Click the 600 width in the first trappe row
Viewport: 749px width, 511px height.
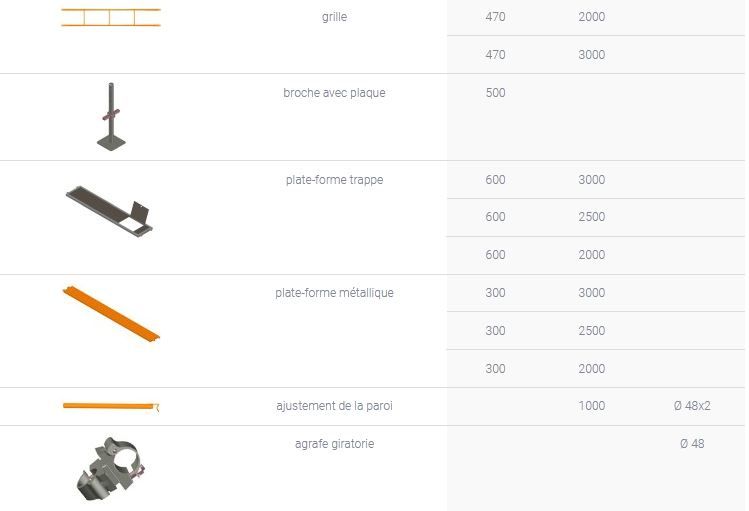(495, 180)
